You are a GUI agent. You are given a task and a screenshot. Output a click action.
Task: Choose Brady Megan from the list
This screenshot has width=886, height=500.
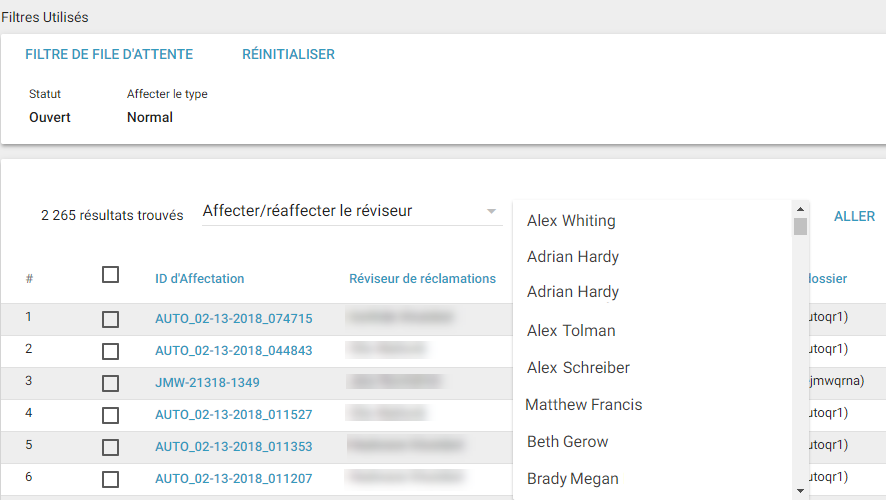coord(572,479)
